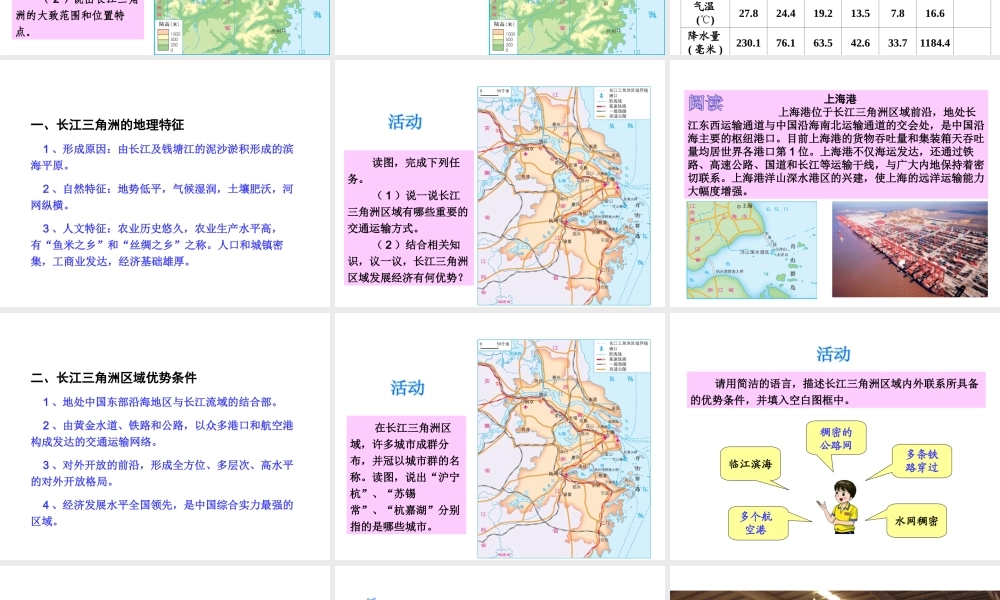Click the precipitation cell 230.1
1000x600 pixels.
click(748, 42)
